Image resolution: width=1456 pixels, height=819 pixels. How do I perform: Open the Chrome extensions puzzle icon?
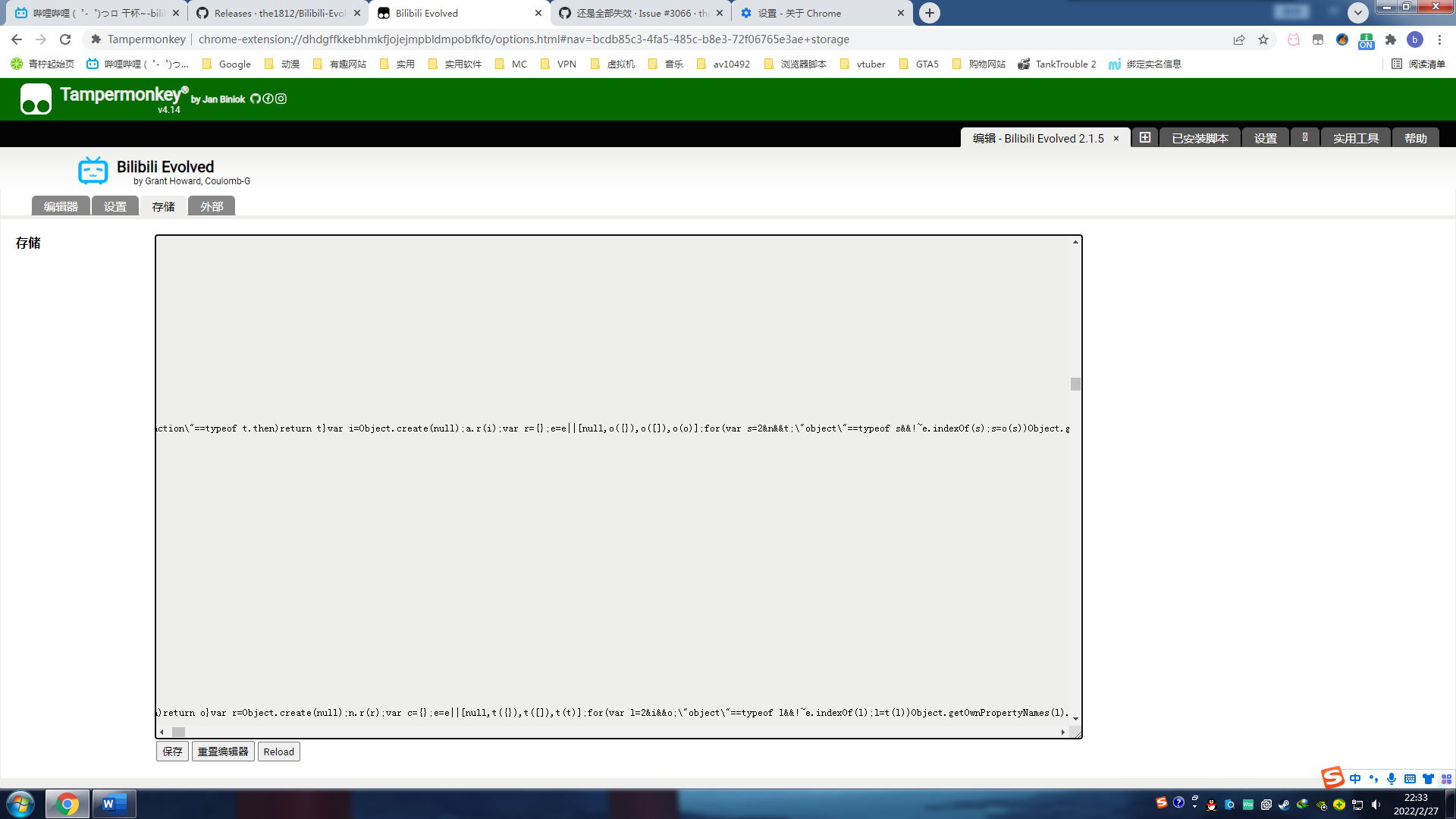tap(1391, 39)
